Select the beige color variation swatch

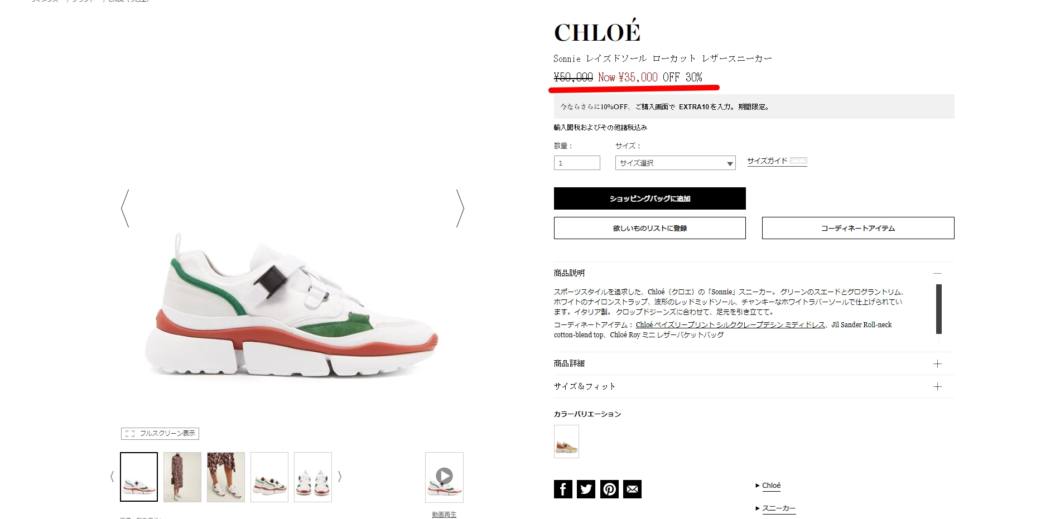tap(566, 441)
